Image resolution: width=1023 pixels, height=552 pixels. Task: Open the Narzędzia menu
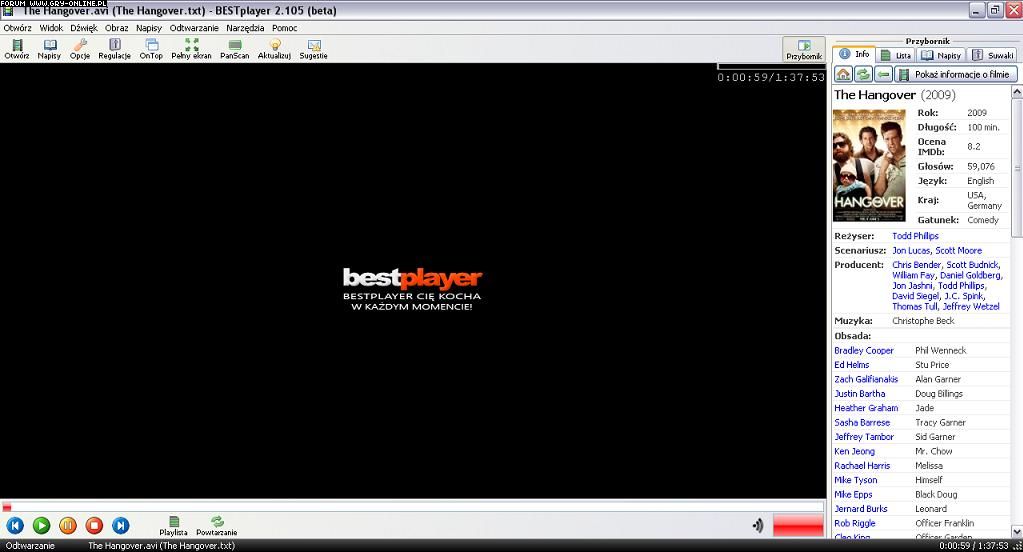pyautogui.click(x=245, y=28)
